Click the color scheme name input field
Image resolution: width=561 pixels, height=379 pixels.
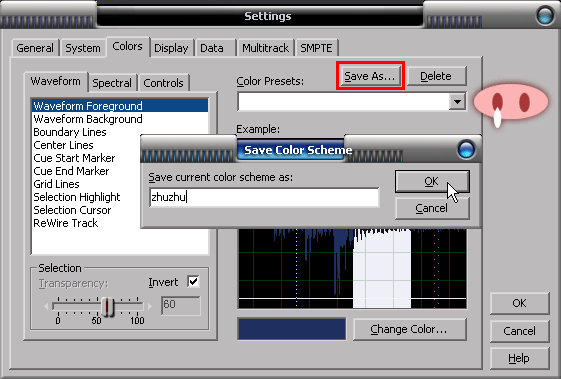tap(264, 197)
